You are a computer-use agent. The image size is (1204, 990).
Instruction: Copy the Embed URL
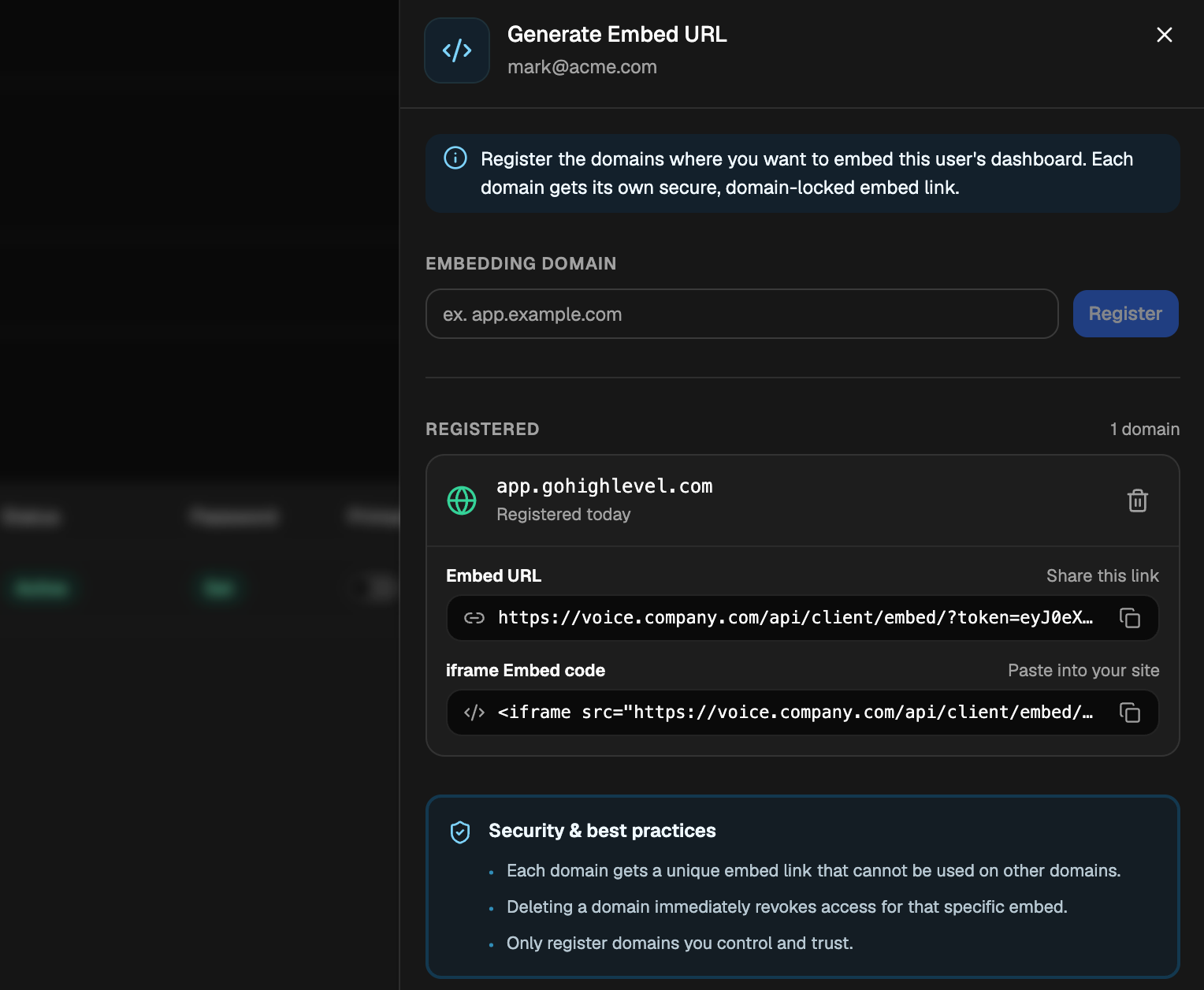click(x=1130, y=618)
